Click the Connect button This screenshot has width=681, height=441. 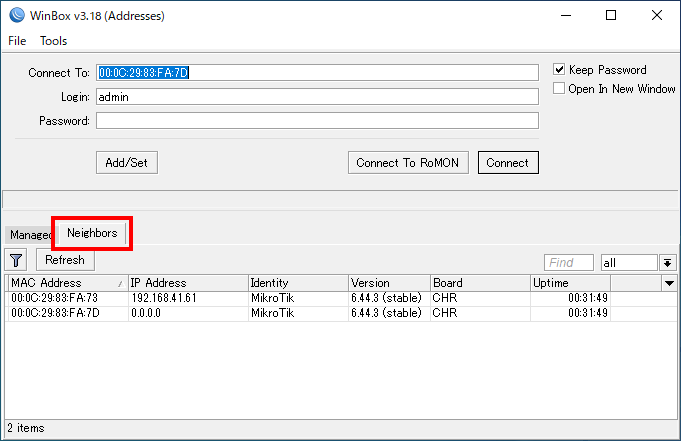(x=508, y=163)
